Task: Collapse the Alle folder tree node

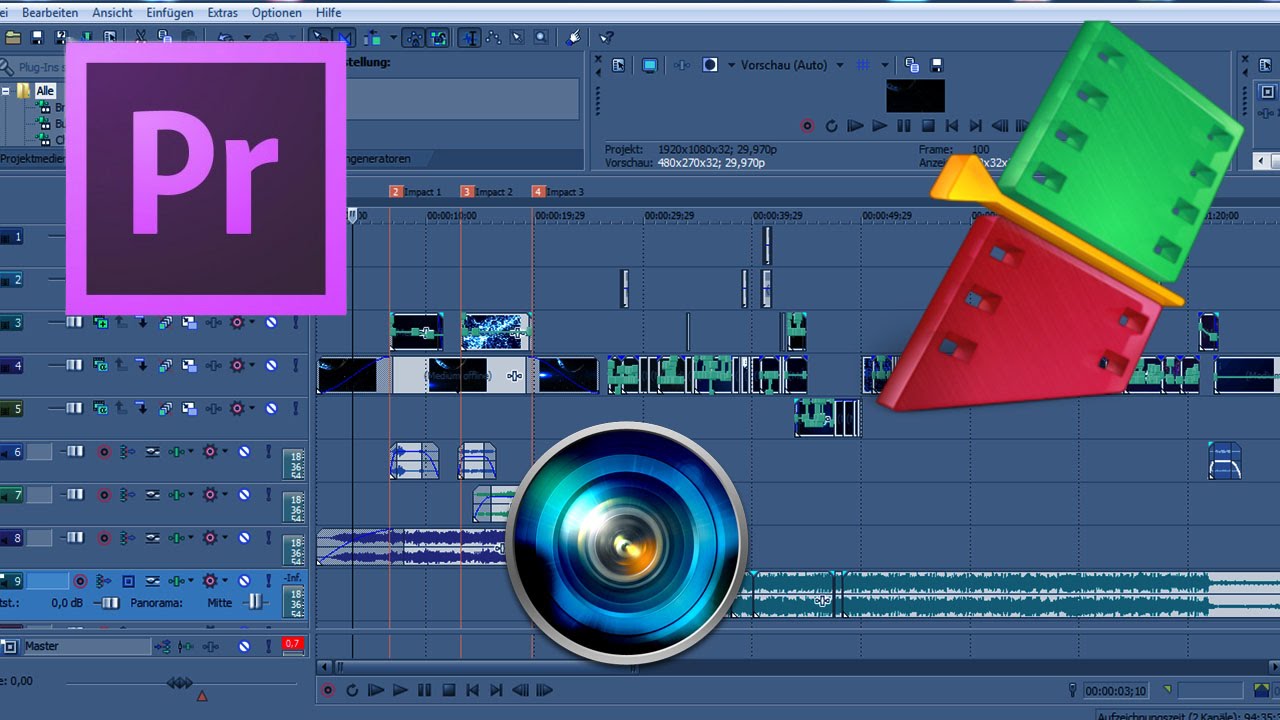Action: point(5,90)
